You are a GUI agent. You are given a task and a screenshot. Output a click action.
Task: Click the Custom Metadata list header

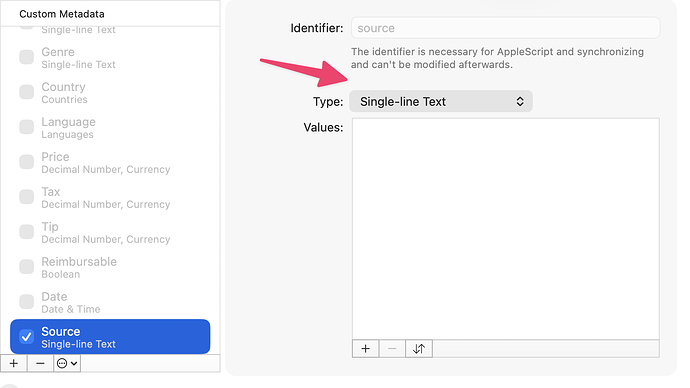tap(110, 14)
